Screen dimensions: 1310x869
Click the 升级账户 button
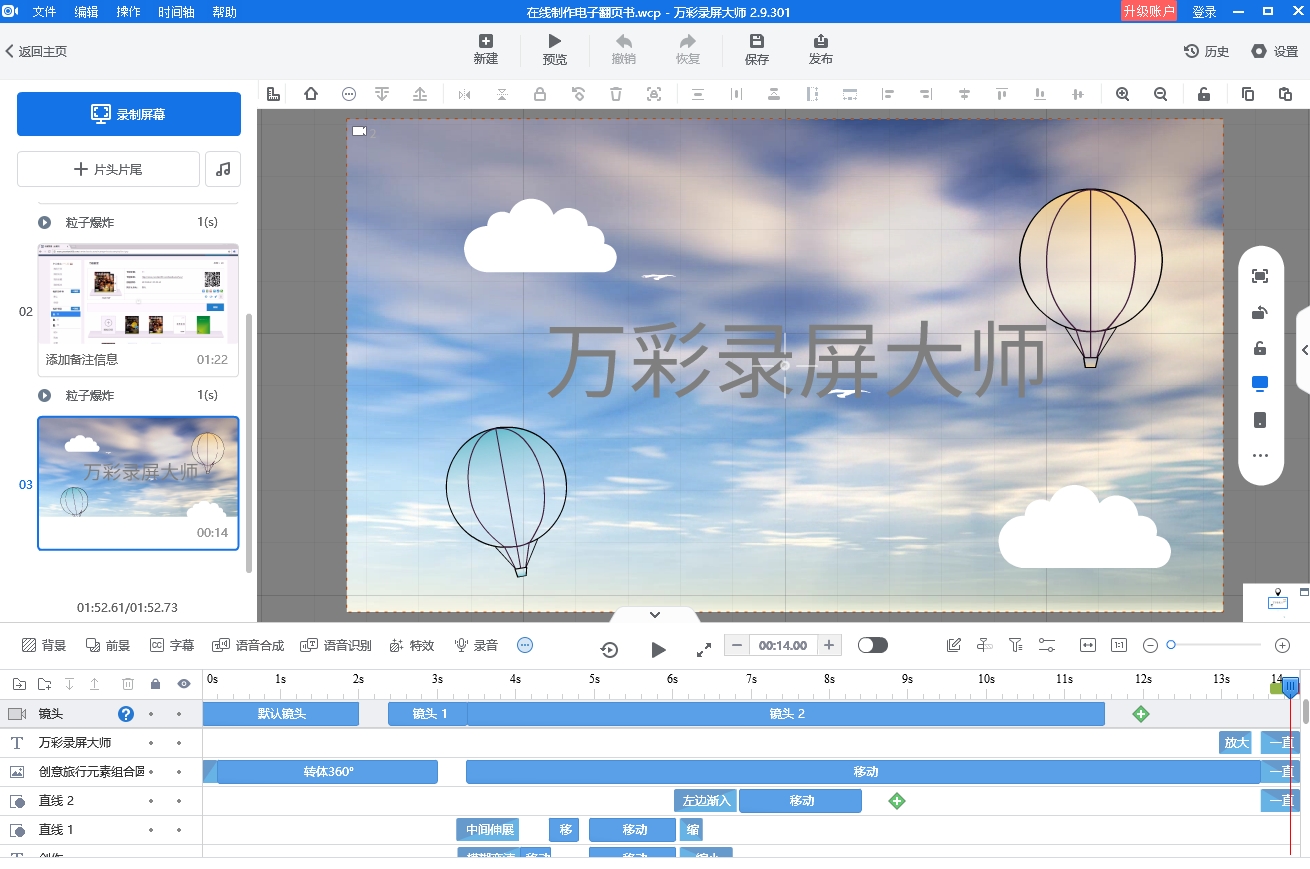1149,11
